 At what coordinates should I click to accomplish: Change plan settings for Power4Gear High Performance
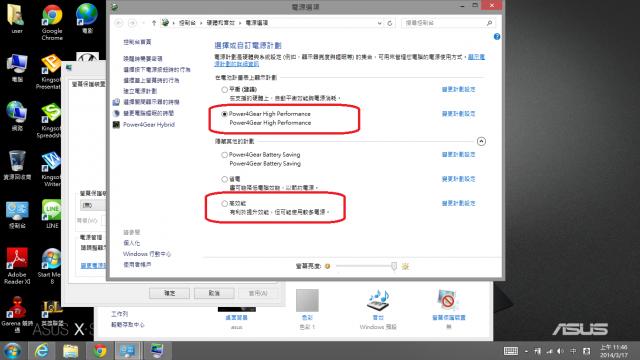458,114
